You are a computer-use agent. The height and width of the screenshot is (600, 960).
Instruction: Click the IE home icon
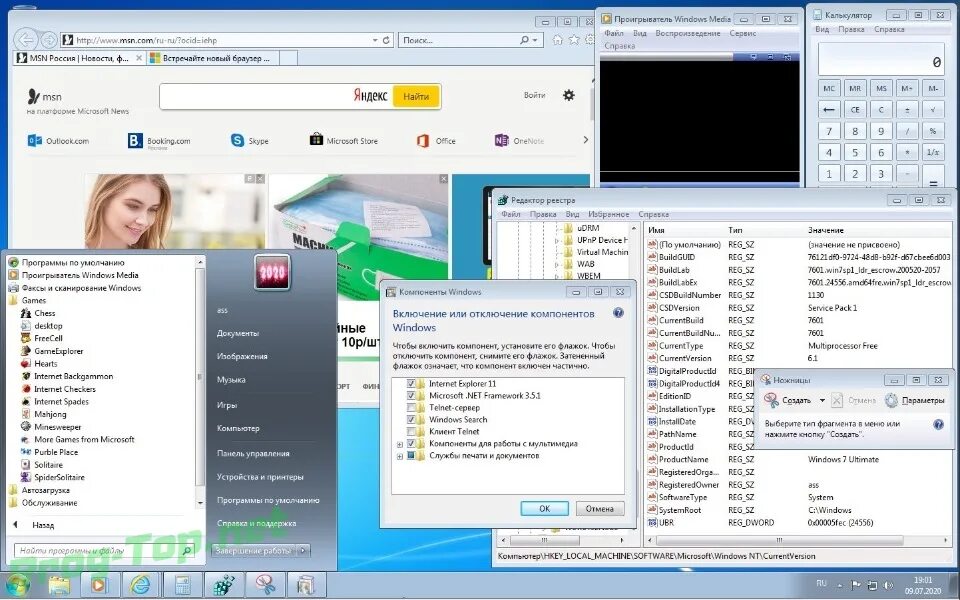coord(557,40)
